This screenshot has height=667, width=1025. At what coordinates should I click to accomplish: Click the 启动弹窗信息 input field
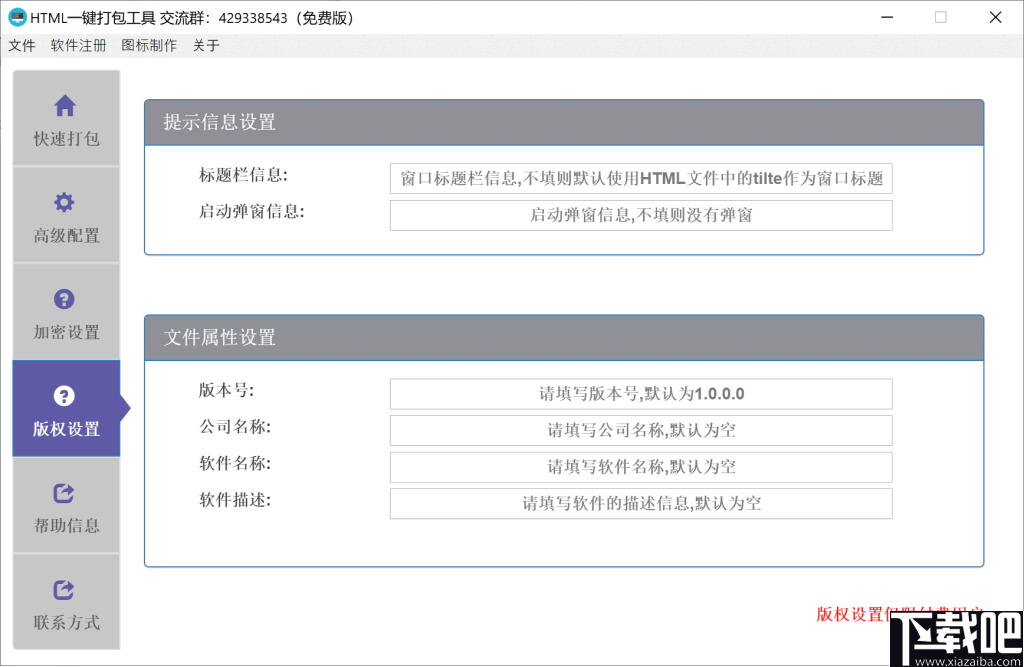pyautogui.click(x=641, y=215)
